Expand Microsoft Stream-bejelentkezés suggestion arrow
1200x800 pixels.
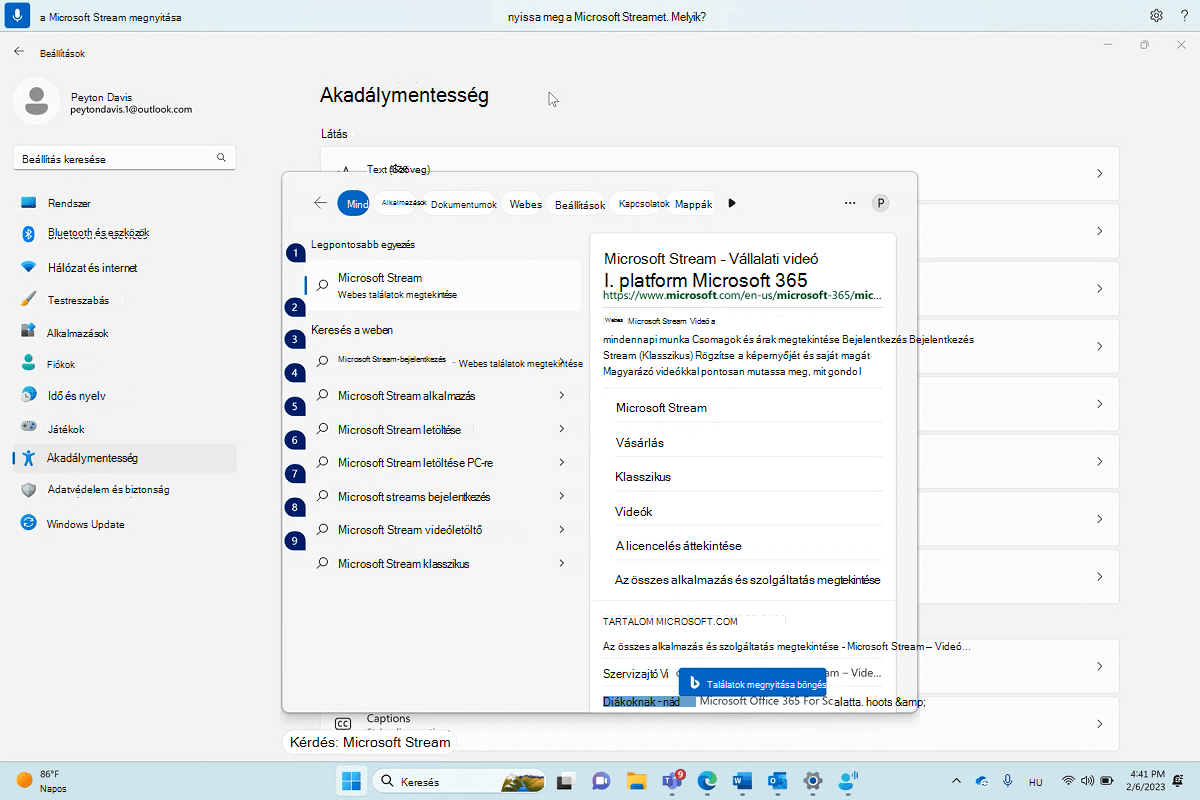(x=563, y=363)
